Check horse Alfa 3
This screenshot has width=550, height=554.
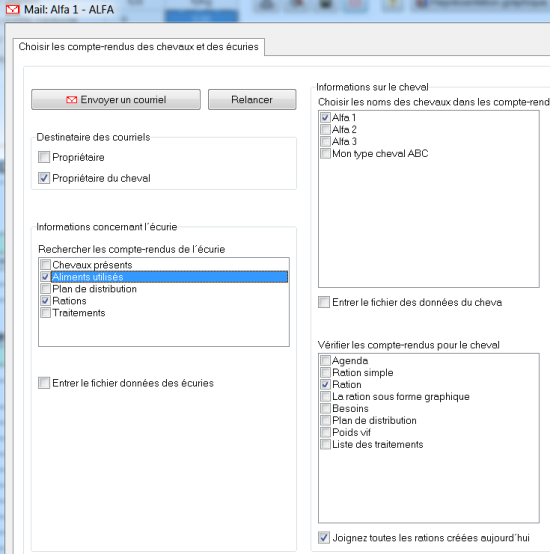click(325, 141)
